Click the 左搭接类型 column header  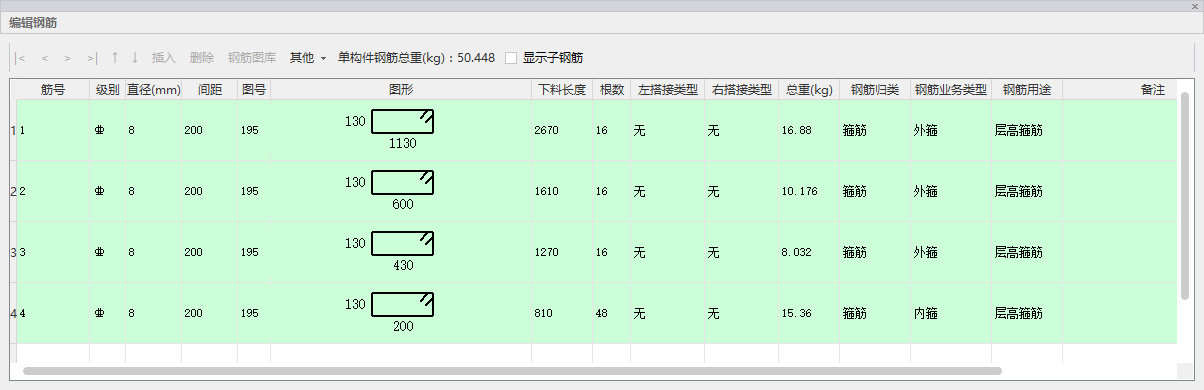coord(667,90)
